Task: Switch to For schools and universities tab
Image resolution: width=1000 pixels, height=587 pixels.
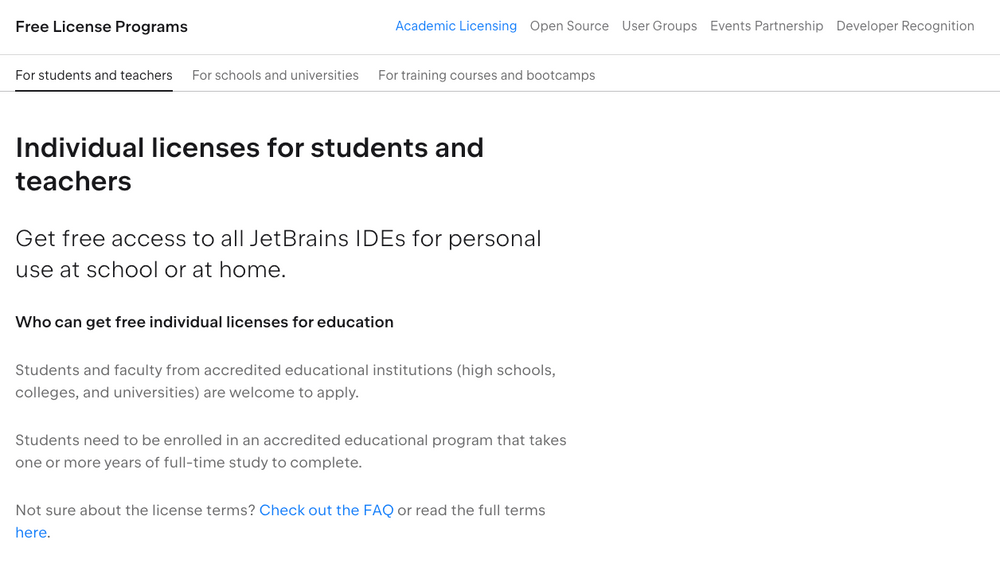Action: point(276,75)
